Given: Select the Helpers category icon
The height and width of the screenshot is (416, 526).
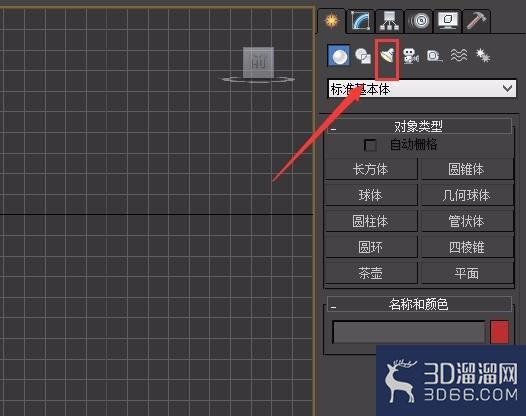Looking at the screenshot, I should [x=434, y=56].
